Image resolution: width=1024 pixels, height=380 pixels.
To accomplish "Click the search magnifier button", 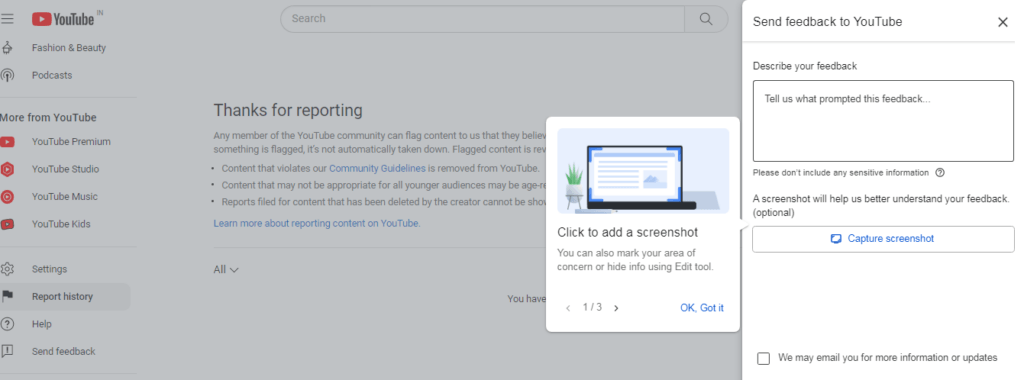I will (706, 19).
